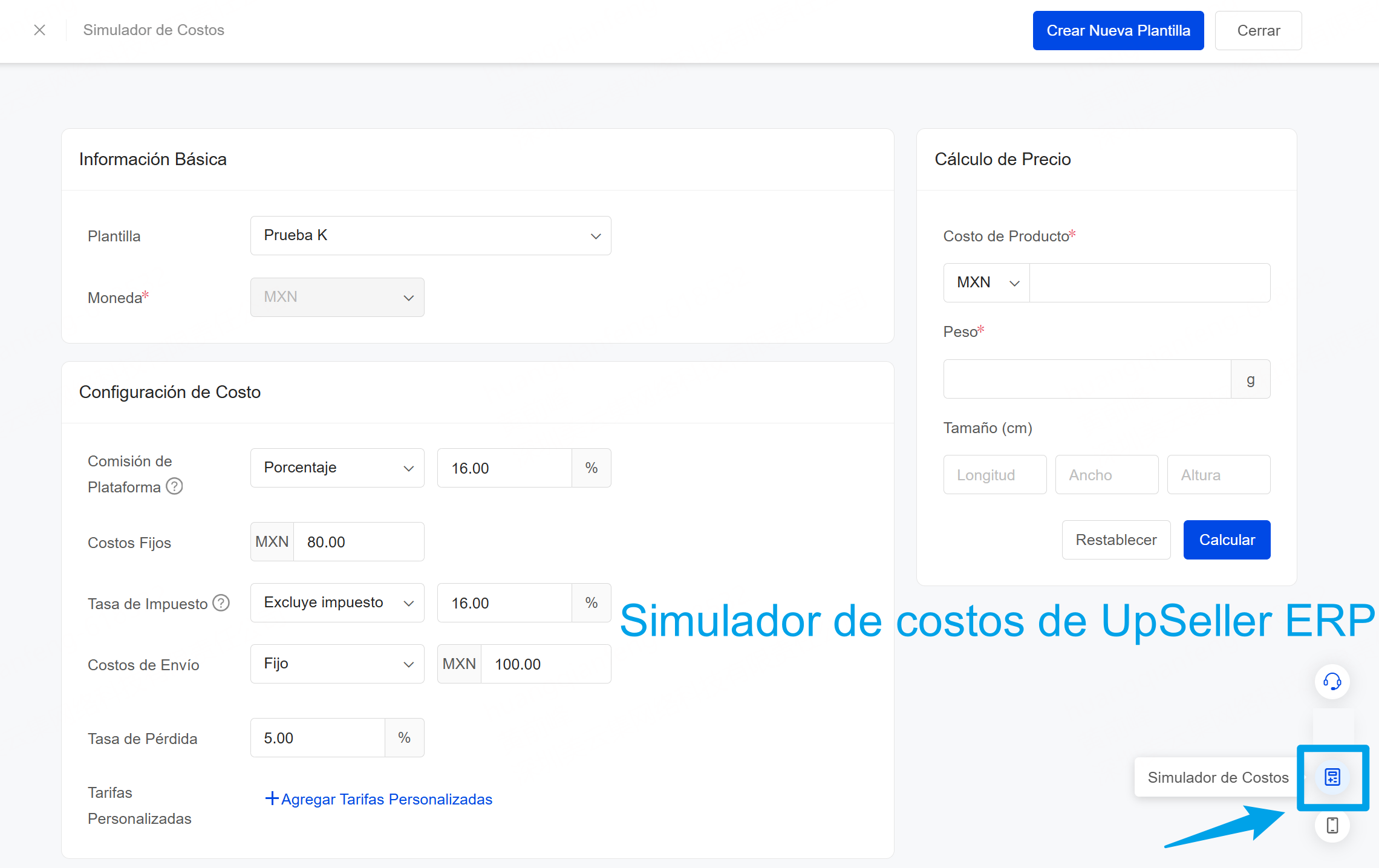Click the X icon beside Simulador de Costos
1379x868 pixels.
pyautogui.click(x=40, y=30)
